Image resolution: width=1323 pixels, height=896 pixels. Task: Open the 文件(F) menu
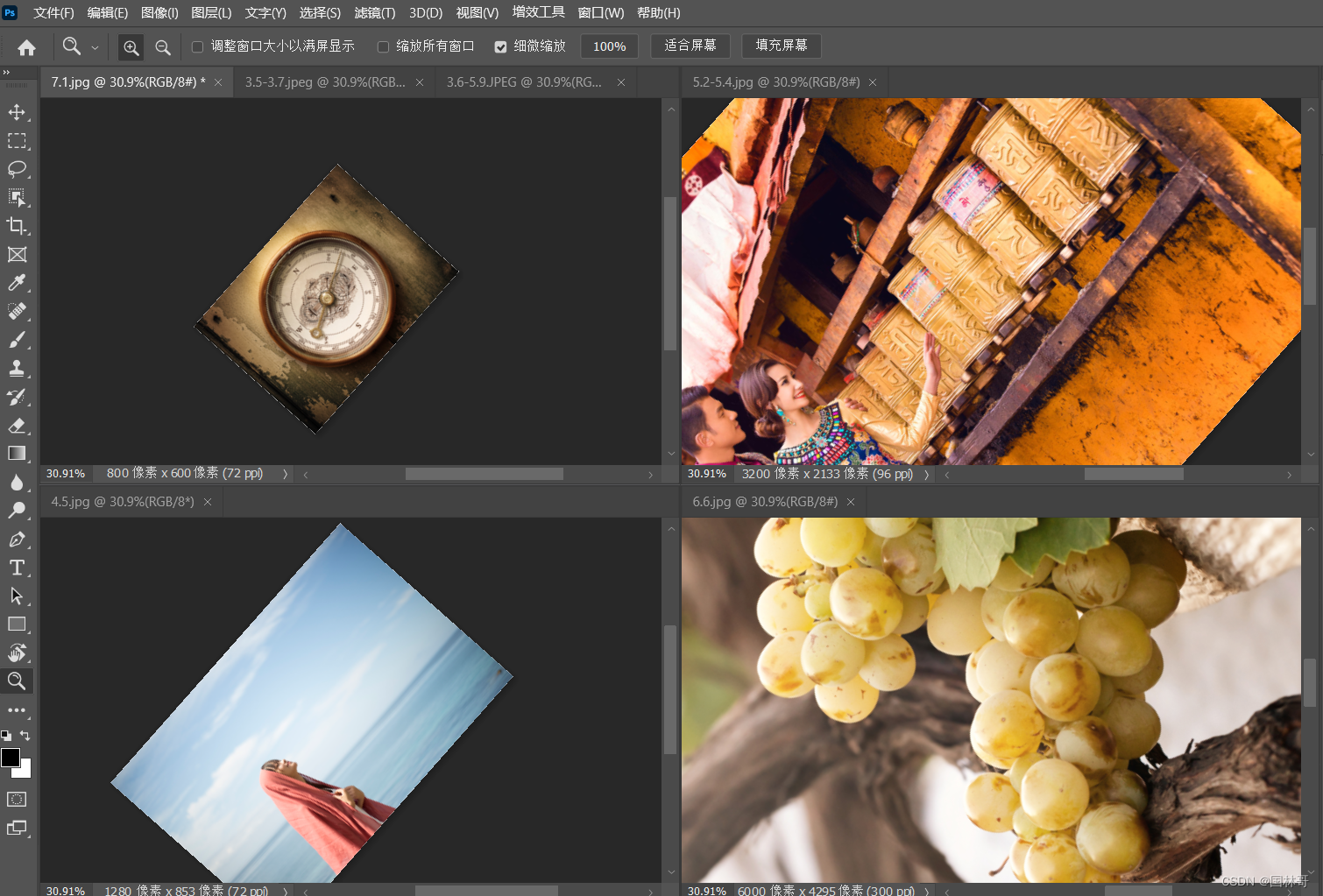[x=53, y=12]
